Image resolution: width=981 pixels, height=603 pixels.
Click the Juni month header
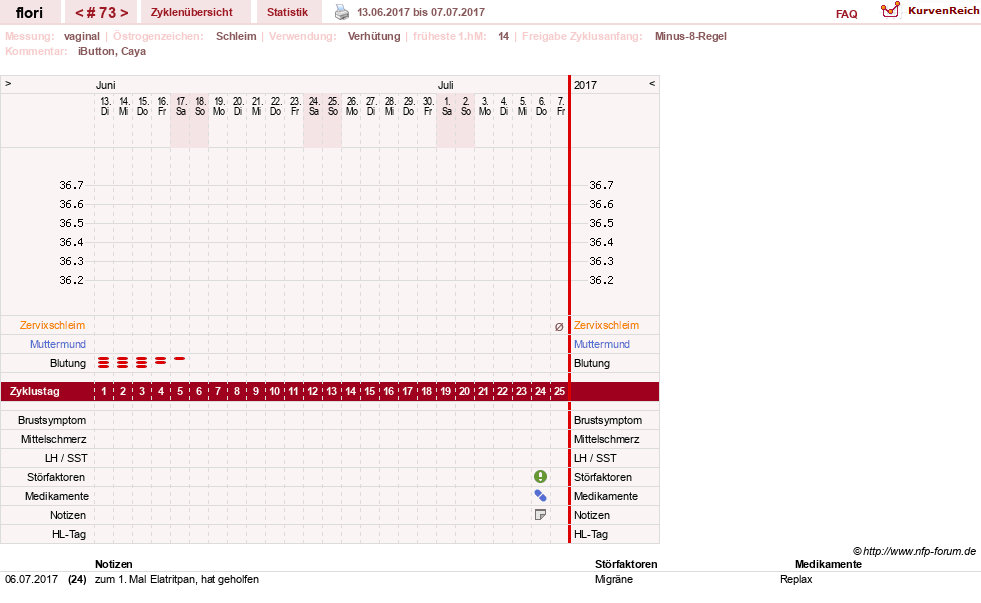click(x=105, y=85)
